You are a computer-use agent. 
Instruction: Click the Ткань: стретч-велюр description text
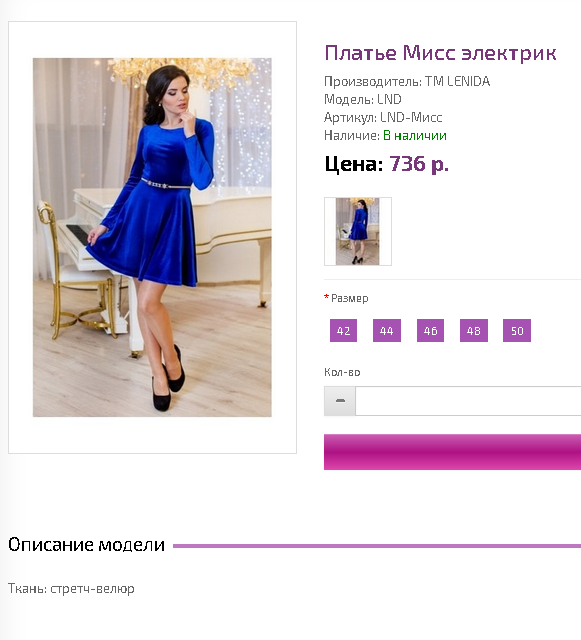71,589
